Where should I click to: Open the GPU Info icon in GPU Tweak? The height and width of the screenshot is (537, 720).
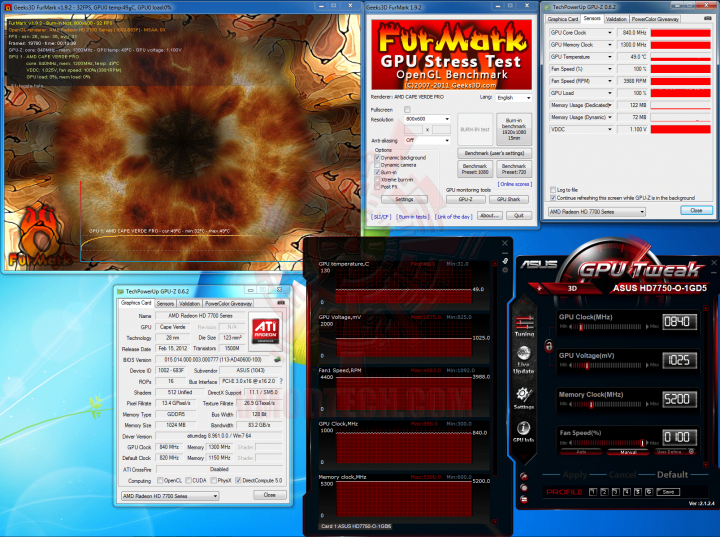point(523,431)
